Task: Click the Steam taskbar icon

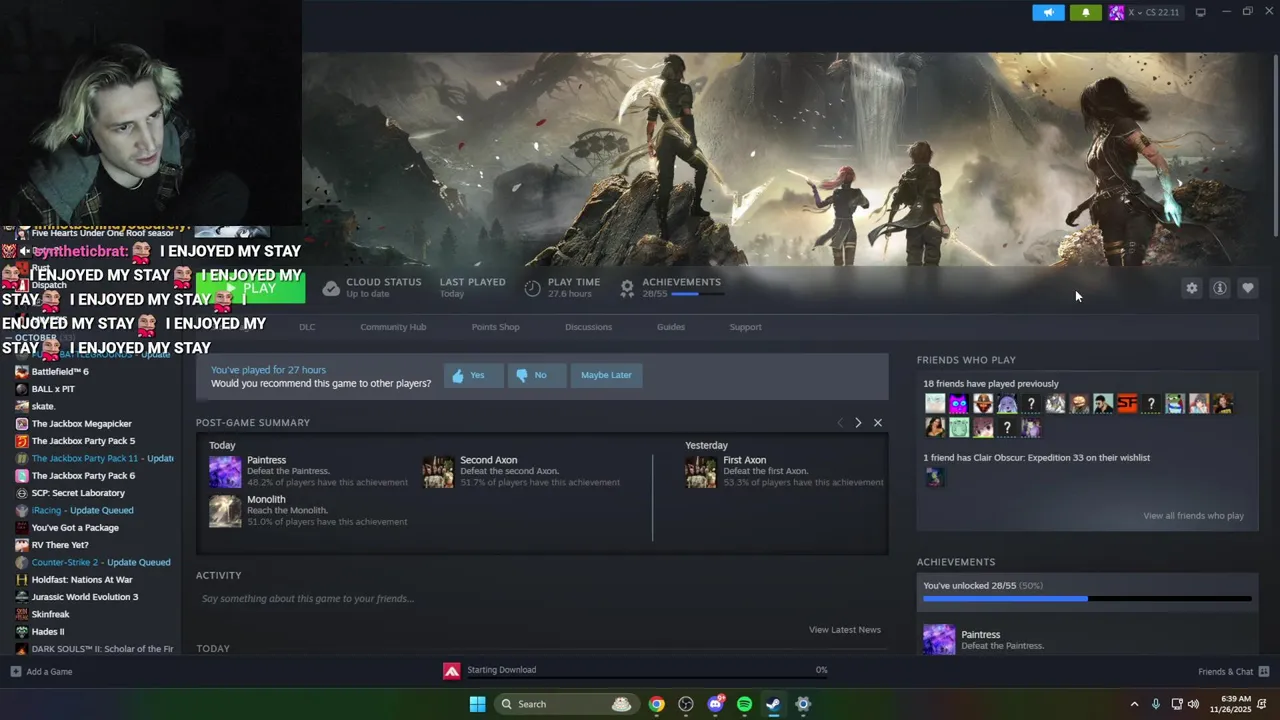Action: tap(773, 704)
